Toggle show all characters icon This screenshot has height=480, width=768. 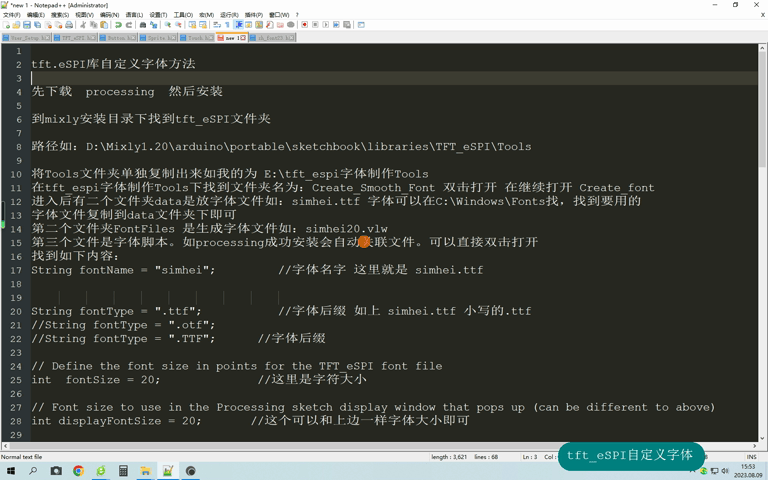[227, 24]
